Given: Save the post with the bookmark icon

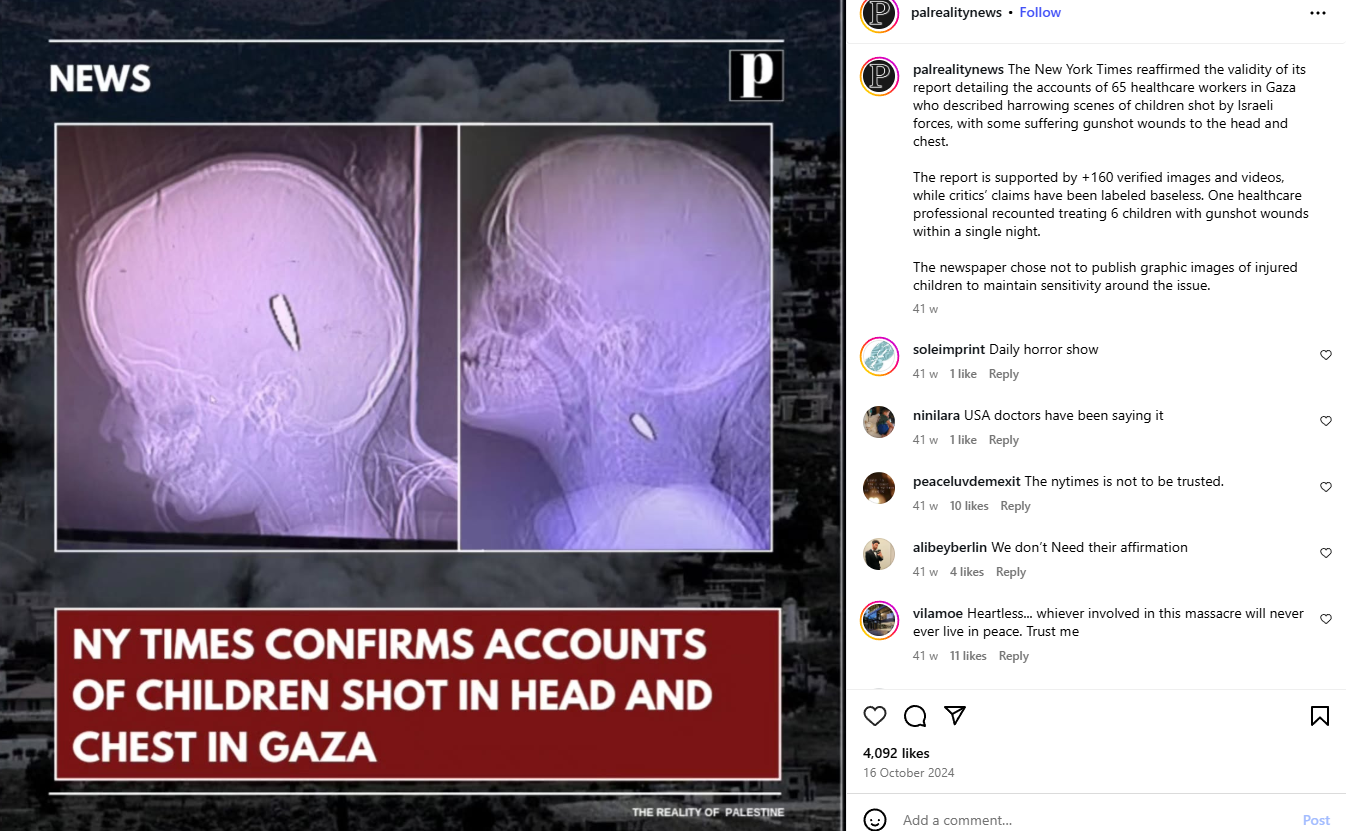Looking at the screenshot, I should [1320, 716].
